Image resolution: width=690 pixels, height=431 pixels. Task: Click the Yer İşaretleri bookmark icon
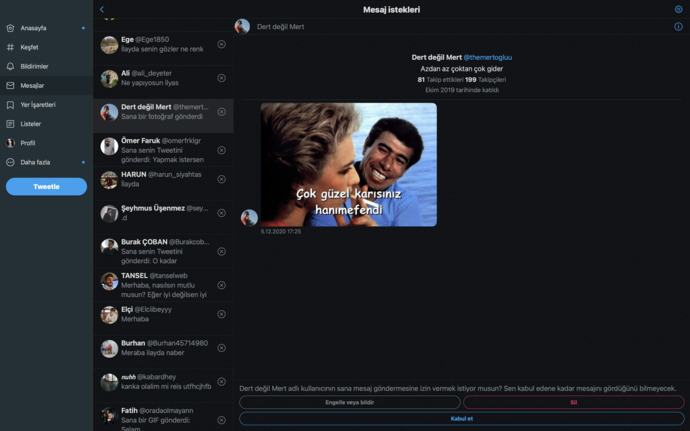click(11, 105)
